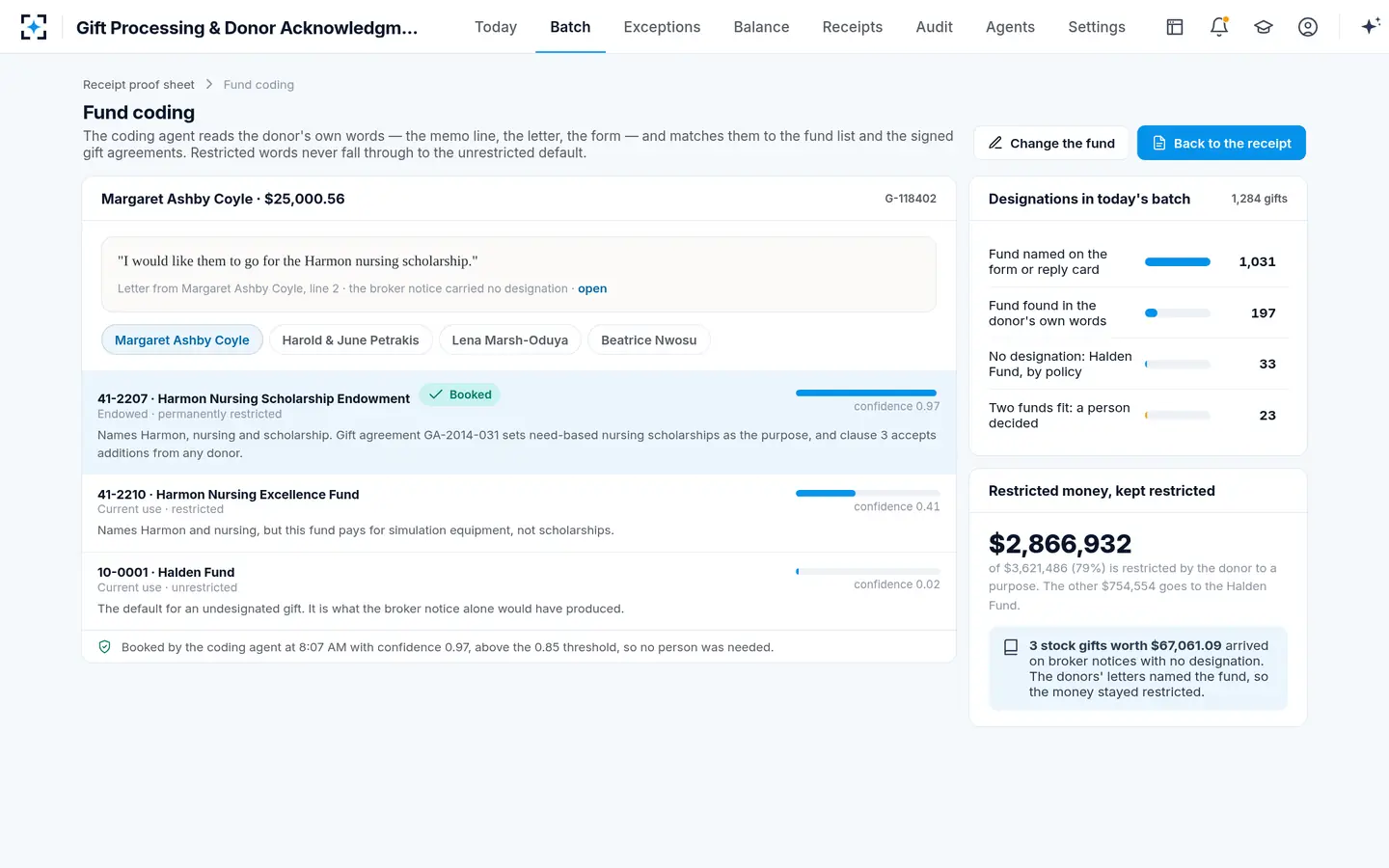Open the Receipts tab
The height and width of the screenshot is (868, 1389).
853,27
